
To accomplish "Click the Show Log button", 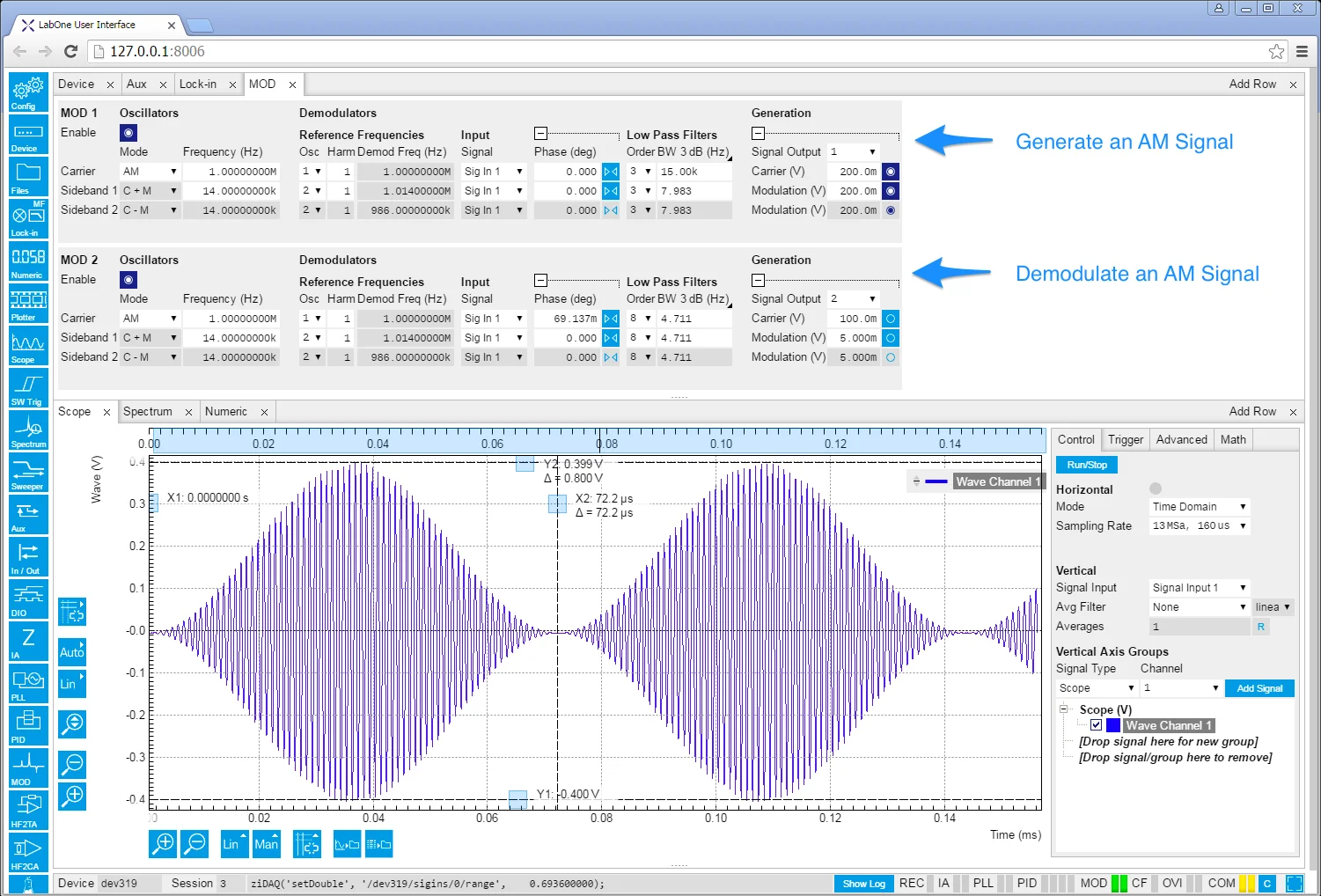I will (x=864, y=884).
